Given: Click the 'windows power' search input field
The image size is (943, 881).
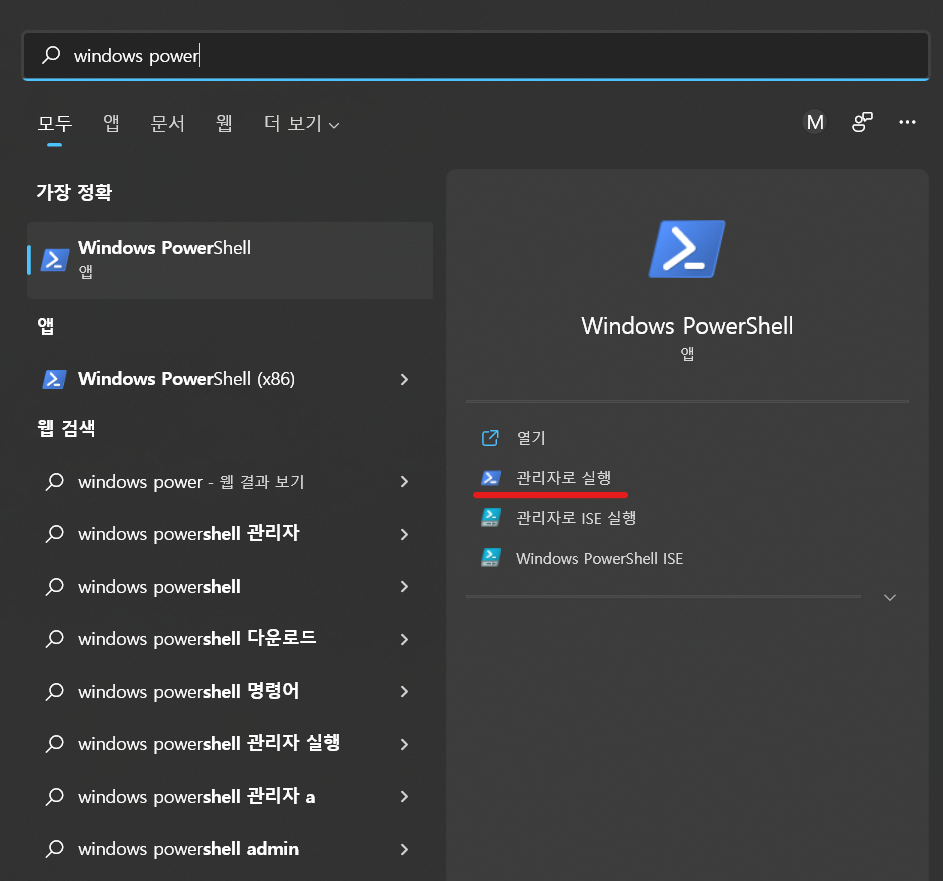Looking at the screenshot, I should click(x=476, y=56).
